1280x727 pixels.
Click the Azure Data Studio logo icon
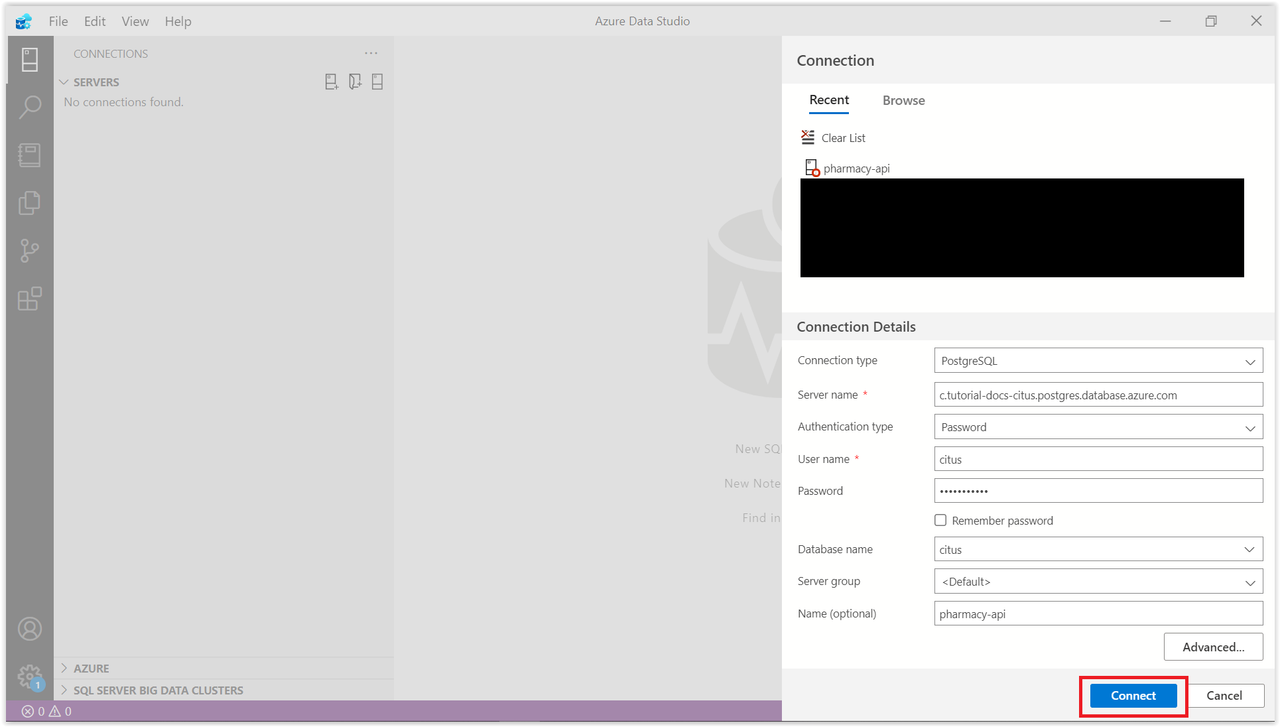click(x=23, y=21)
